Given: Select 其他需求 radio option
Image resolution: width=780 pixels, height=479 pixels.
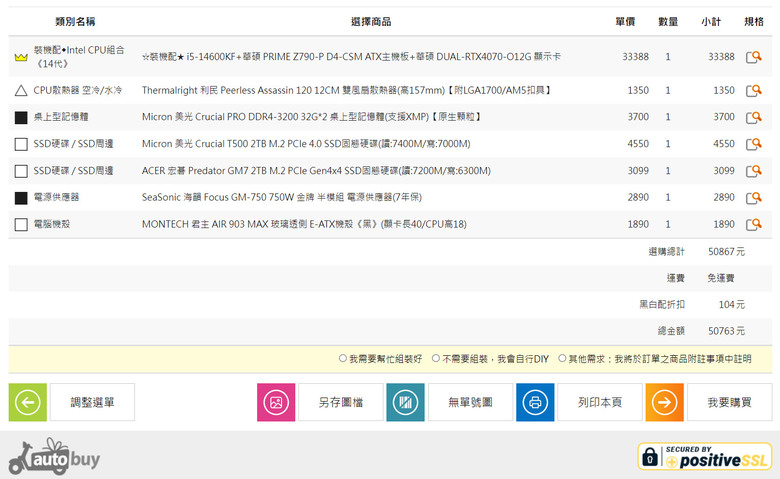Looking at the screenshot, I should click(562, 358).
